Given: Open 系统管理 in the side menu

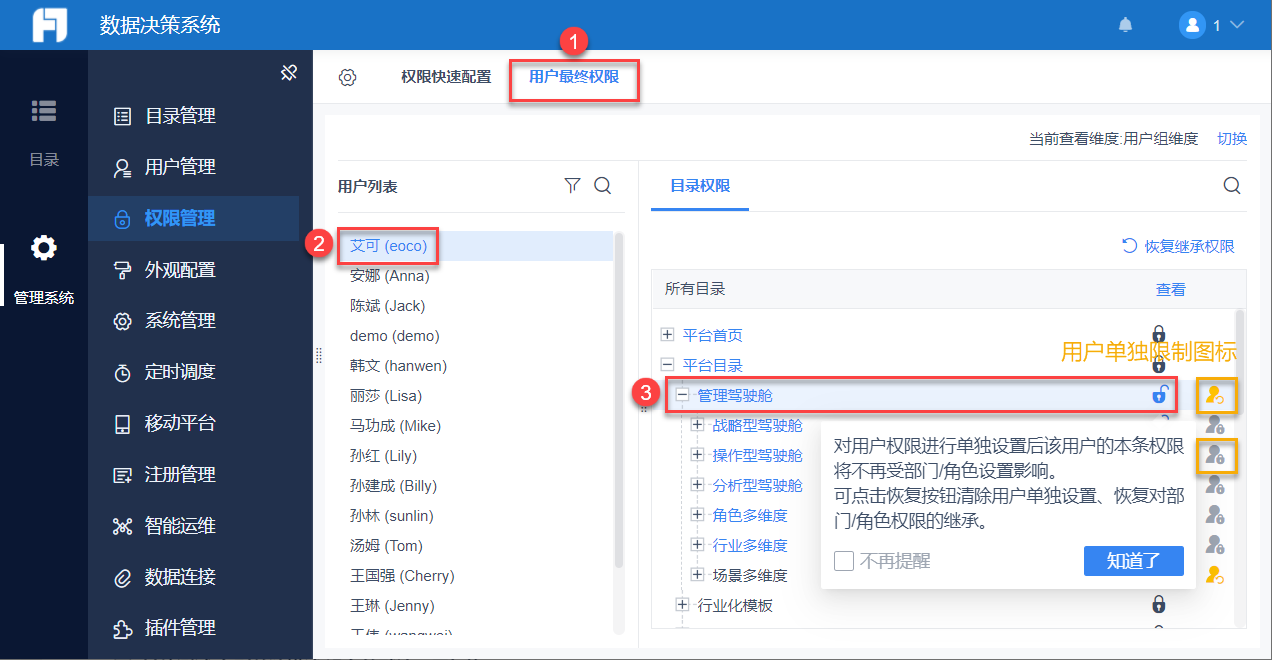Looking at the screenshot, I should pos(180,321).
